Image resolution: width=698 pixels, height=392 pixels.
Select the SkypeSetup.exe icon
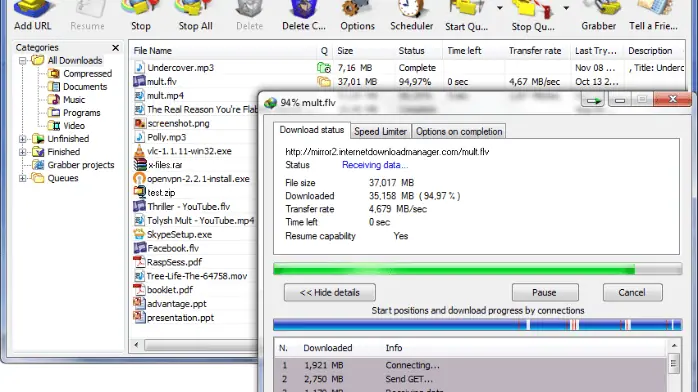[x=139, y=234]
